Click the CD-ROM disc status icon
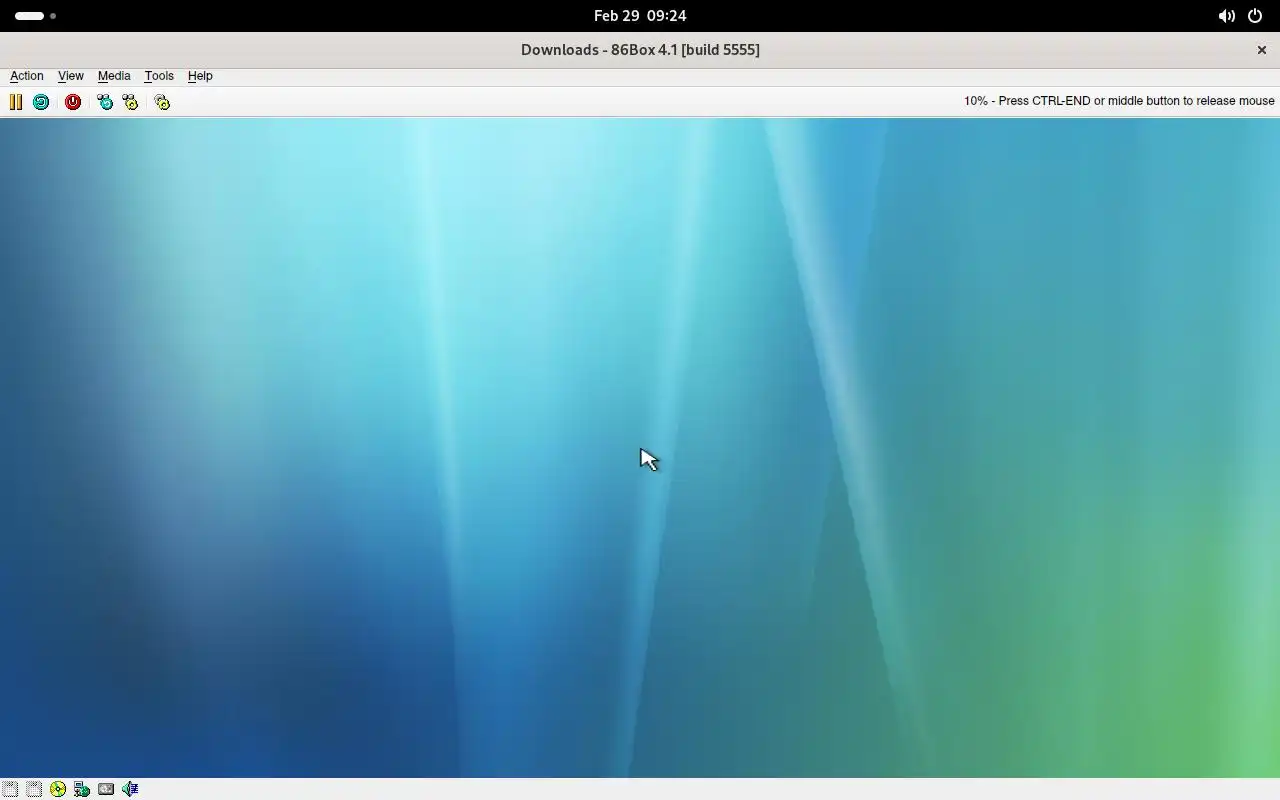 pos(58,789)
